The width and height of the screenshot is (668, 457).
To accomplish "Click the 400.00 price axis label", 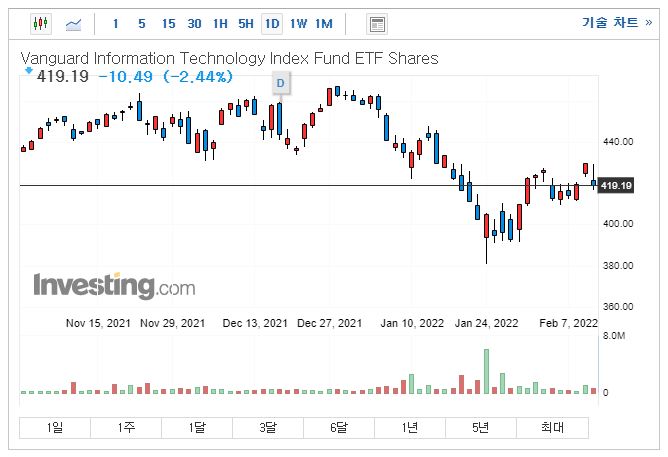I will 618,224.
